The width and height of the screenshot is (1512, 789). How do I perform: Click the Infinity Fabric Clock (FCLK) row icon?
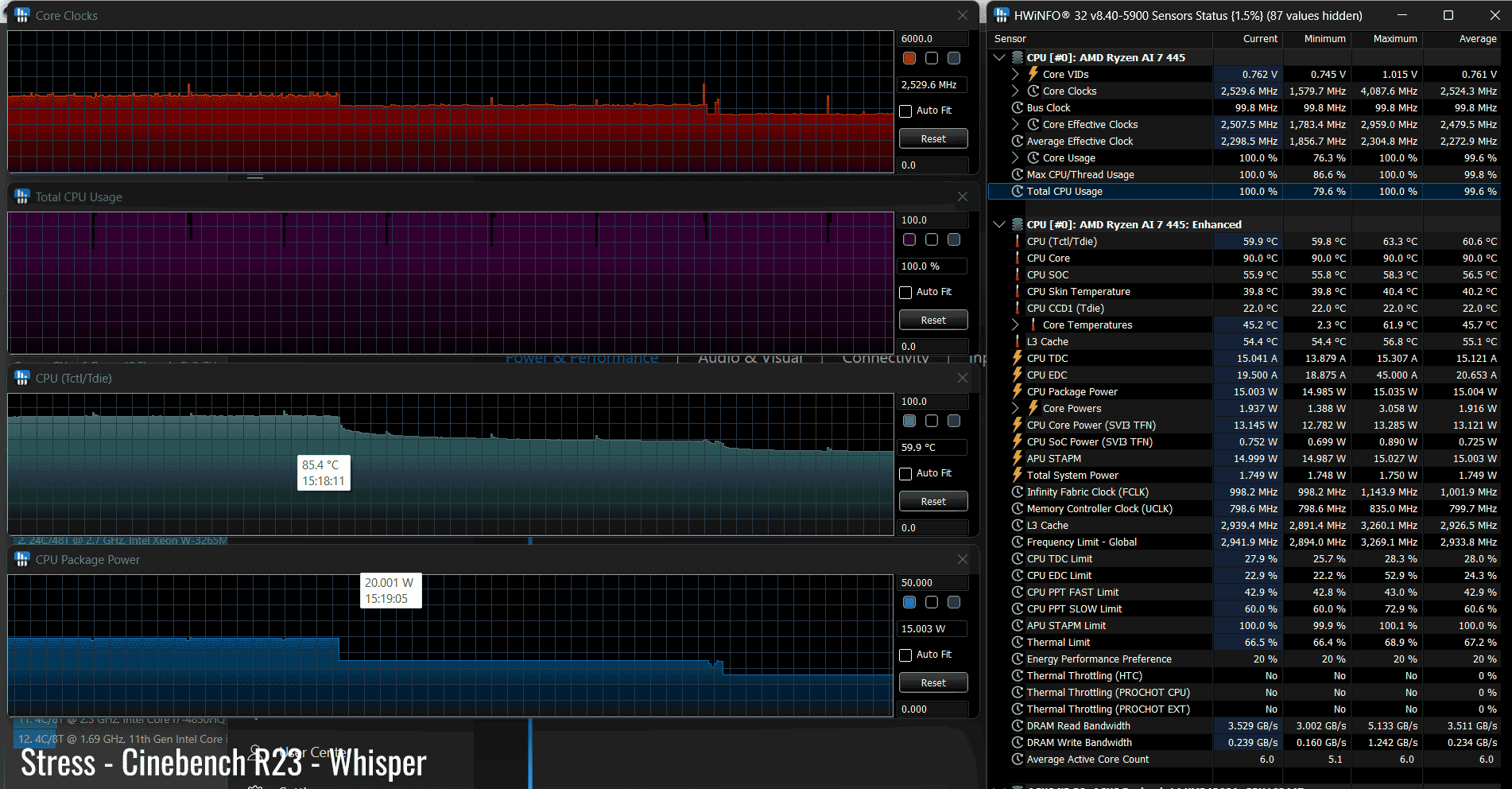pyautogui.click(x=1017, y=492)
